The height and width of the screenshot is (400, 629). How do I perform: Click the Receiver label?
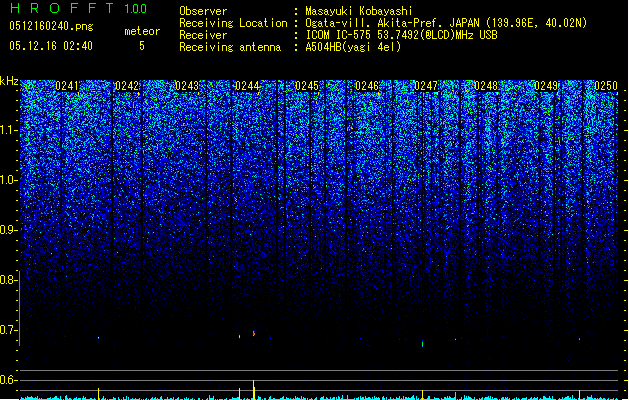[x=203, y=35]
